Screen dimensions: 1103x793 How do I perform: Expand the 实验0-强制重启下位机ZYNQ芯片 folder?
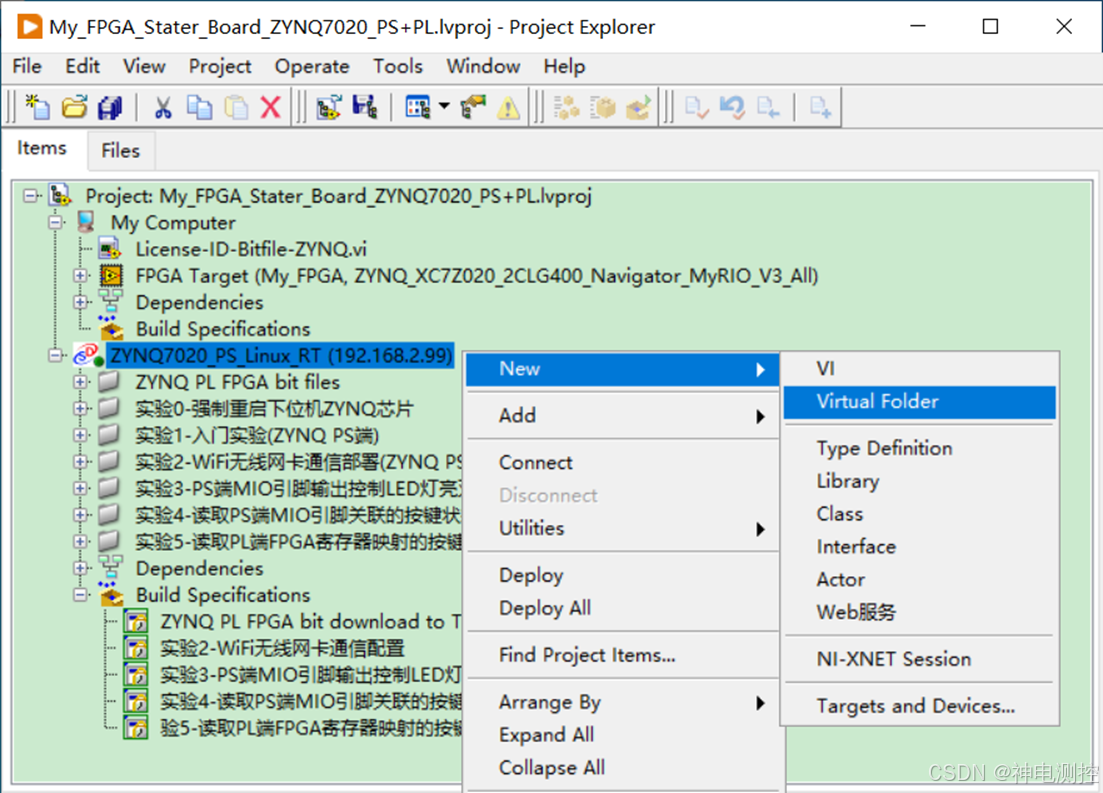81,408
